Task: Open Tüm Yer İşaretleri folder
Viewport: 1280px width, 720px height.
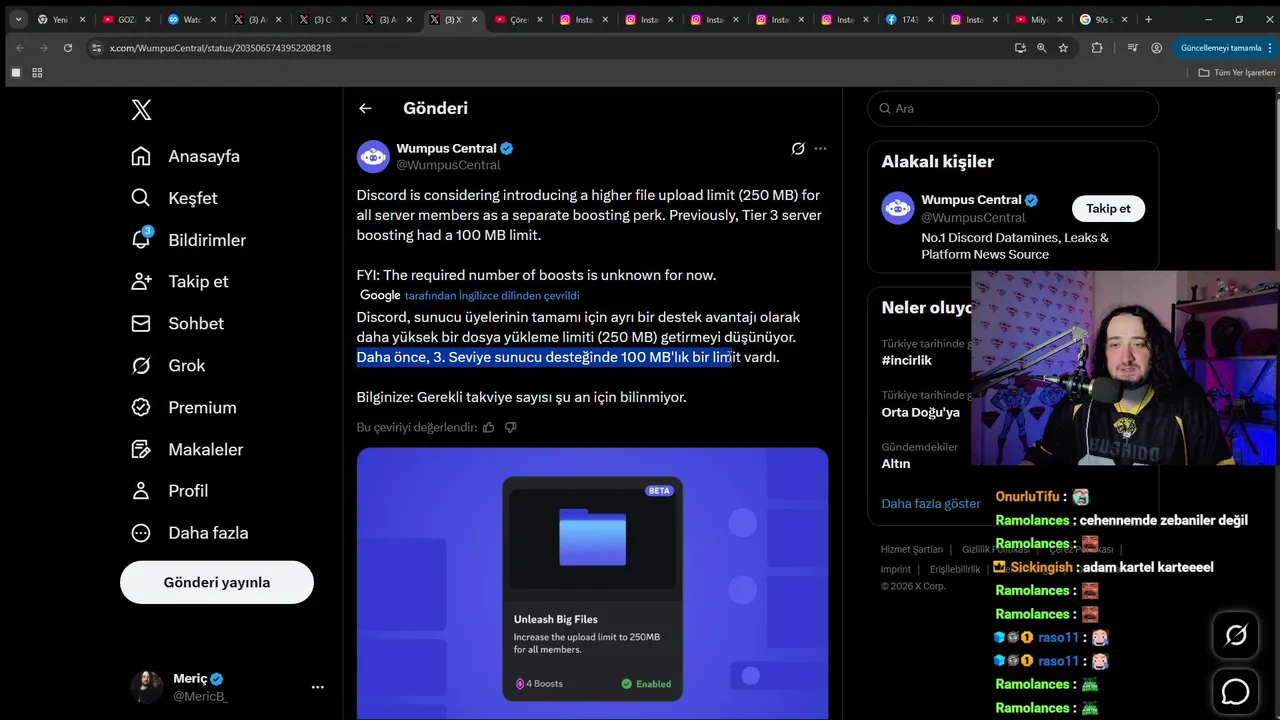Action: tap(1237, 73)
